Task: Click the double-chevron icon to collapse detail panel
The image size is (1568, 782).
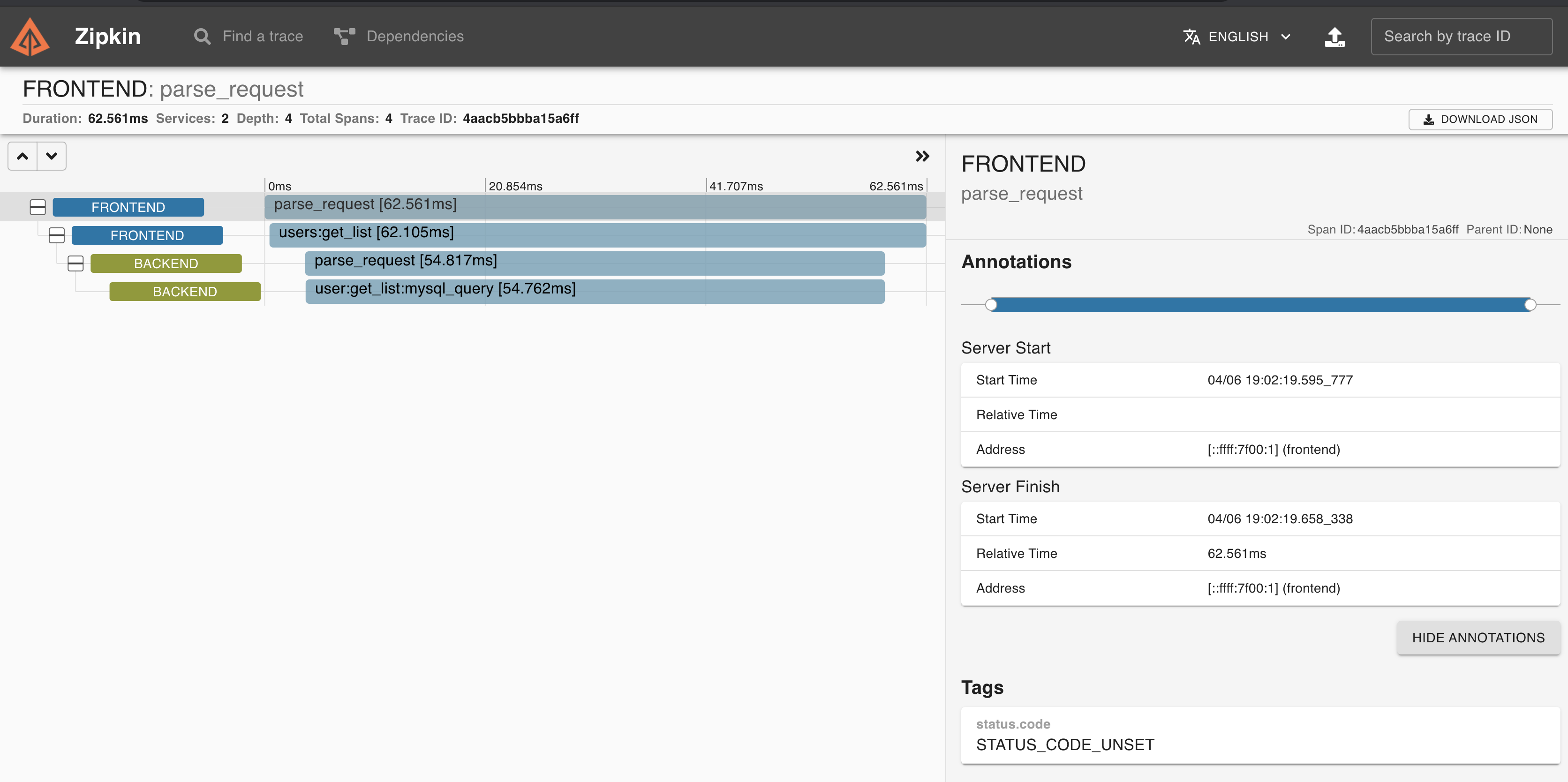Action: coord(922,157)
